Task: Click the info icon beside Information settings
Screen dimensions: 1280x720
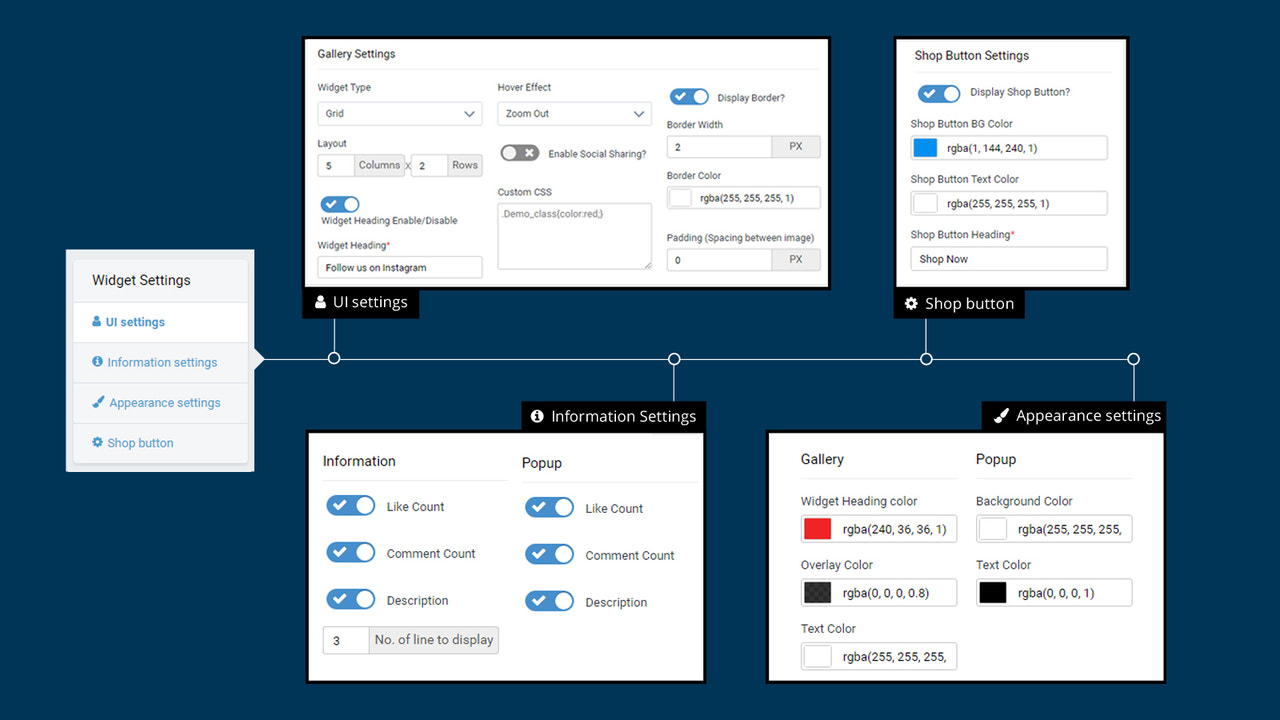Action: pyautogui.click(x=96, y=362)
